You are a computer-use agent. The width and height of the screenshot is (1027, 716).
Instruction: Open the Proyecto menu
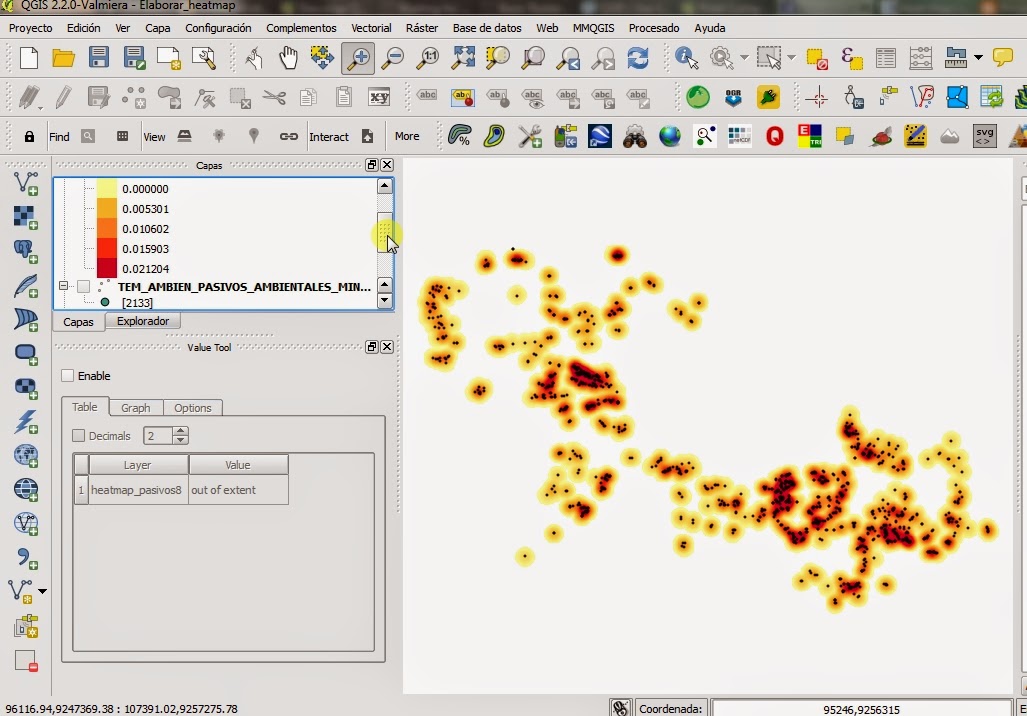30,28
